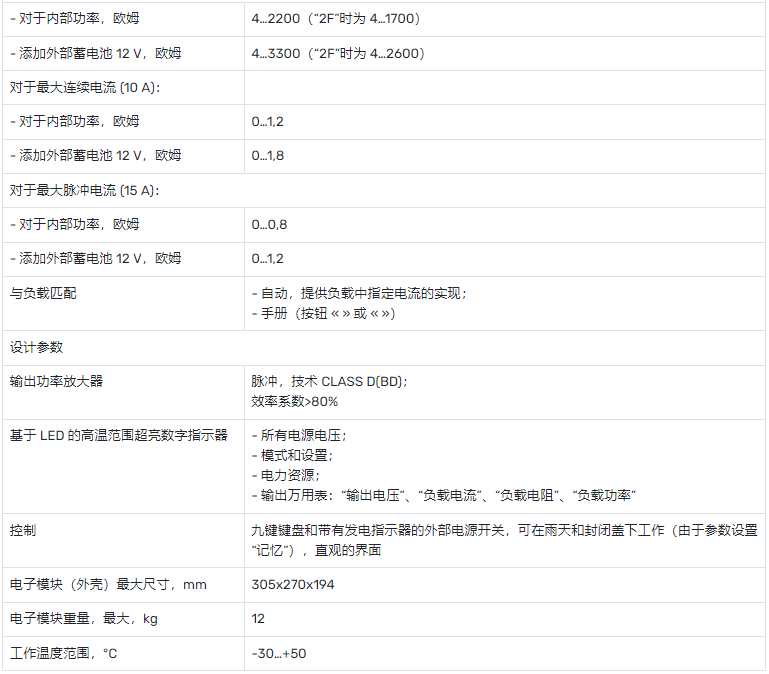
Task: Click the 自动 load matching description line
Action: pyautogui.click(x=360, y=293)
